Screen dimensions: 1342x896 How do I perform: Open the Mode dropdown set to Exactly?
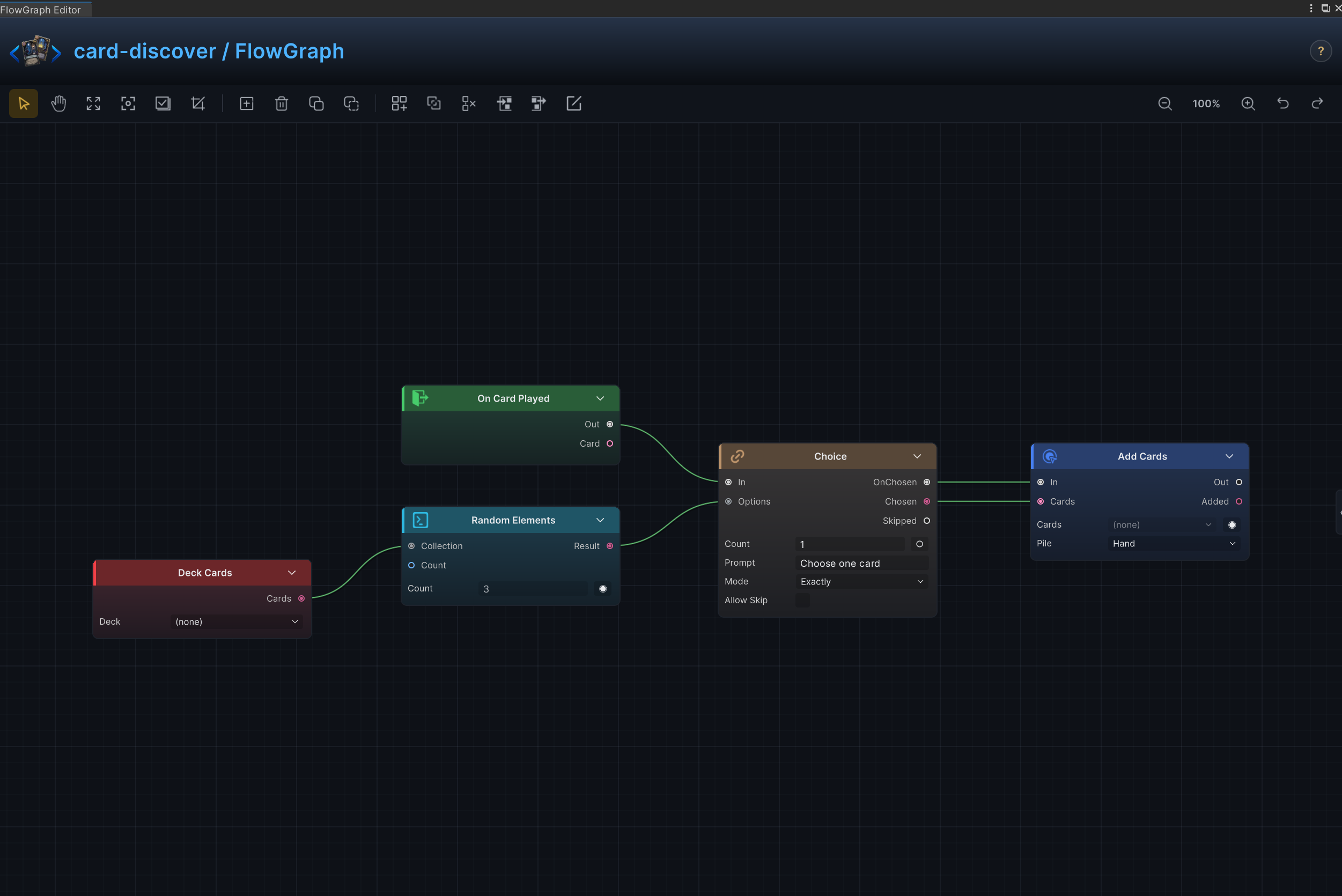(x=862, y=582)
